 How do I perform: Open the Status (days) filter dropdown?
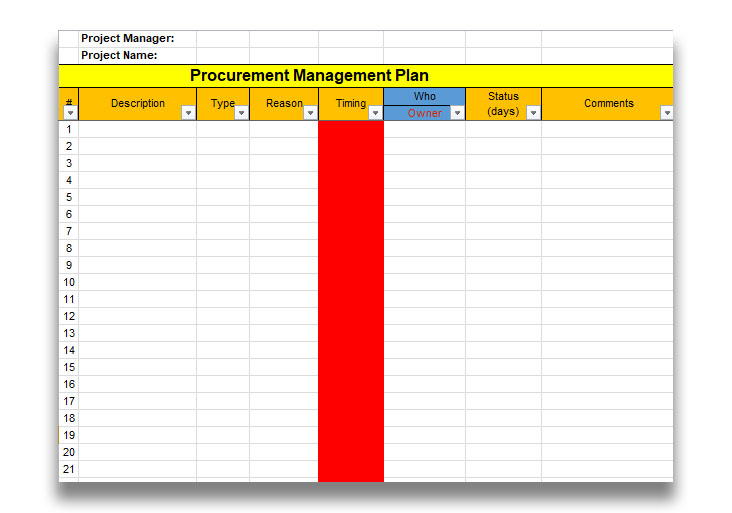[533, 113]
